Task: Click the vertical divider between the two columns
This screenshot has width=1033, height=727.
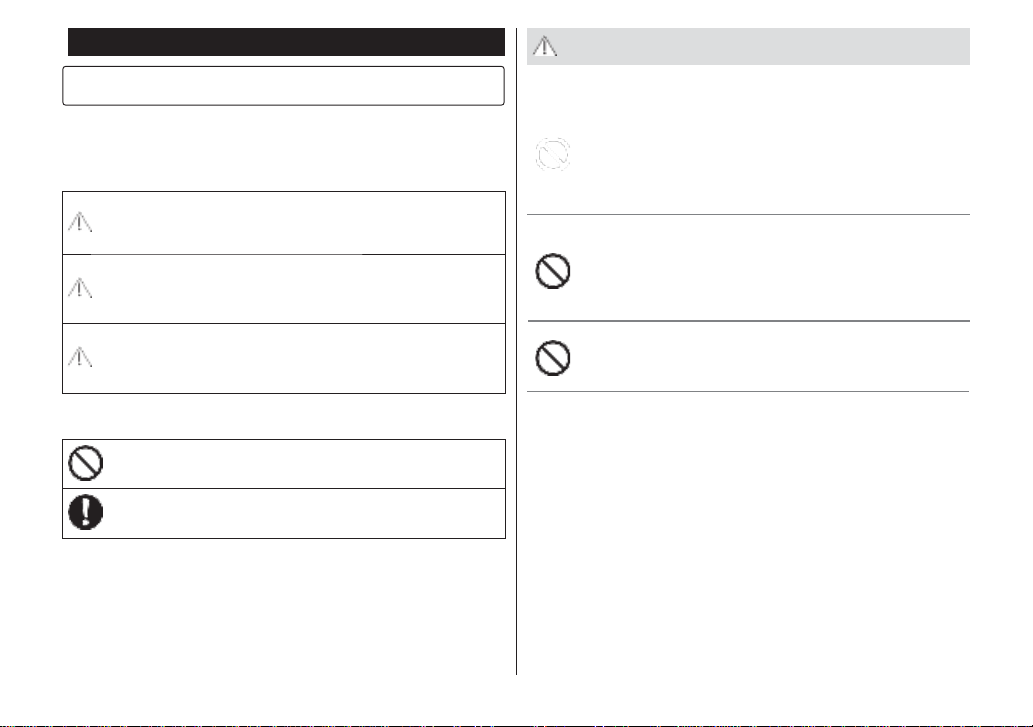Action: (x=516, y=351)
